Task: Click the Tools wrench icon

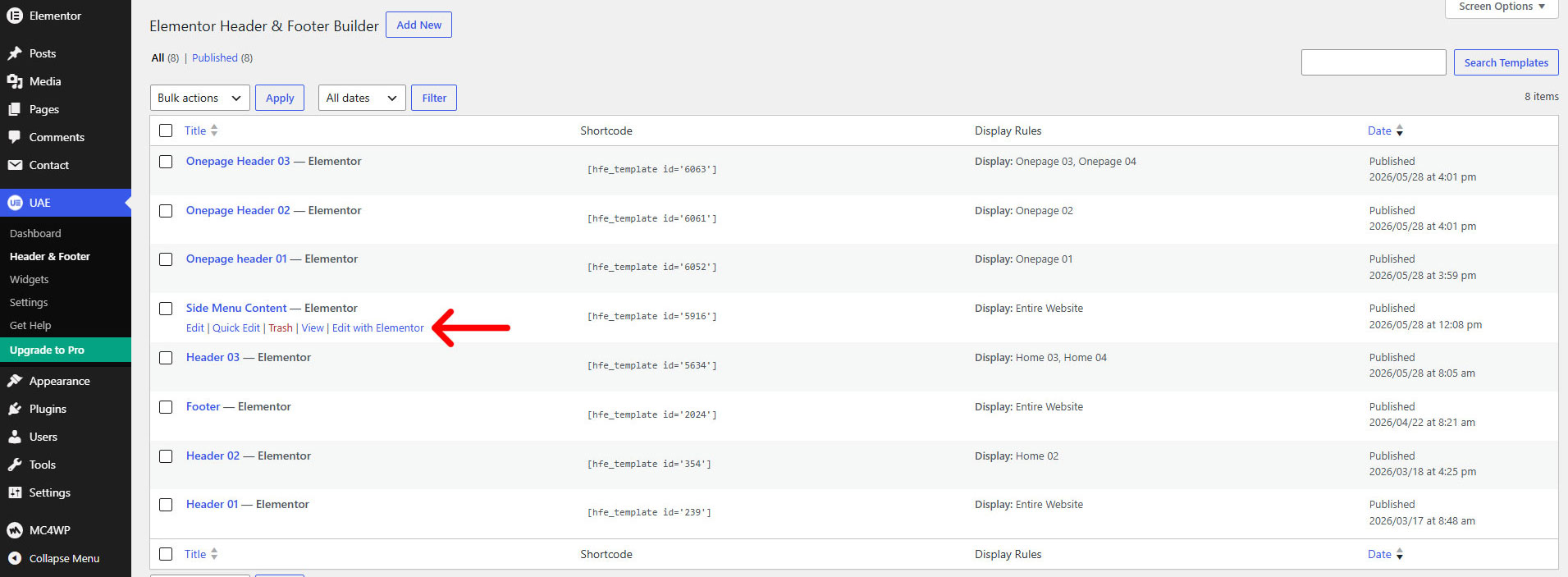Action: (x=15, y=465)
